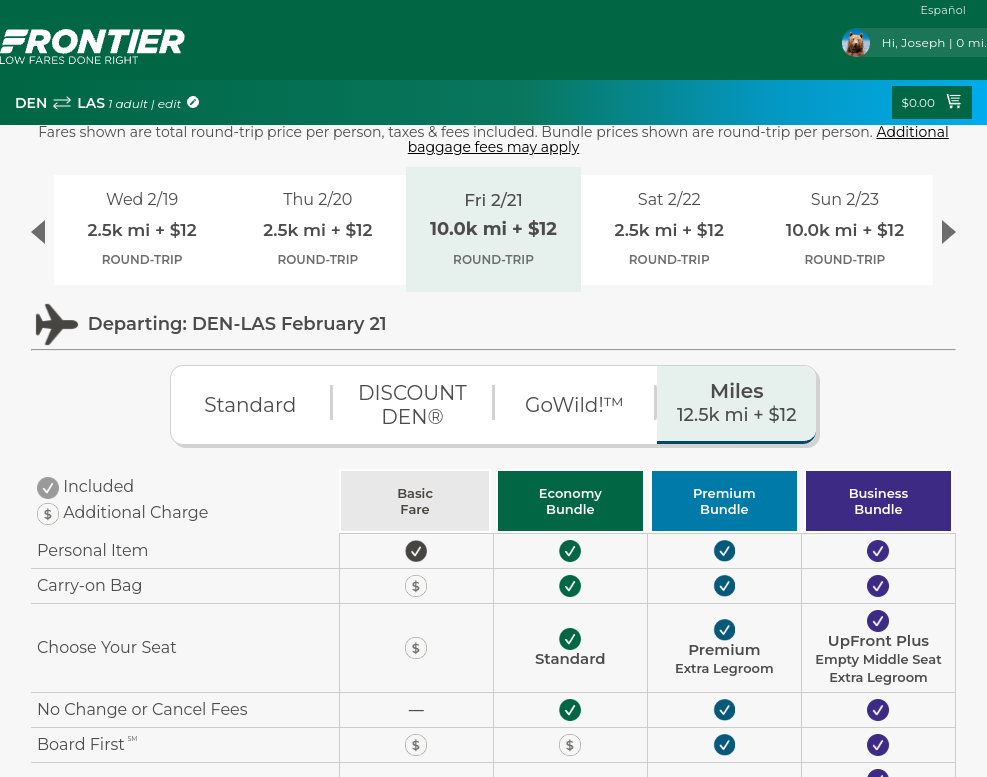Click the swap arrows between DEN and LAS
The height and width of the screenshot is (777, 987).
[x=62, y=103]
